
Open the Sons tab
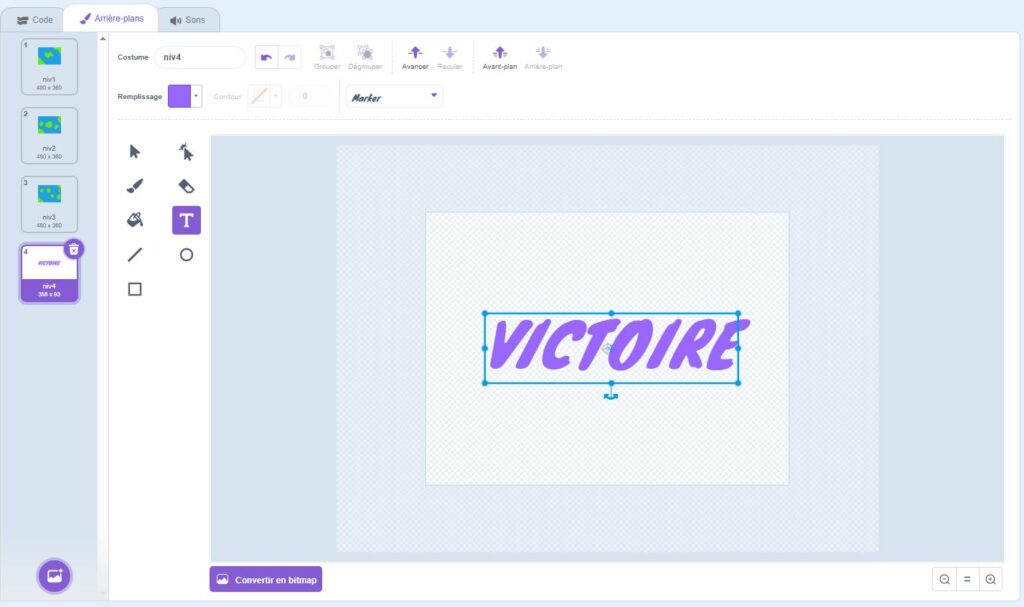[x=188, y=19]
